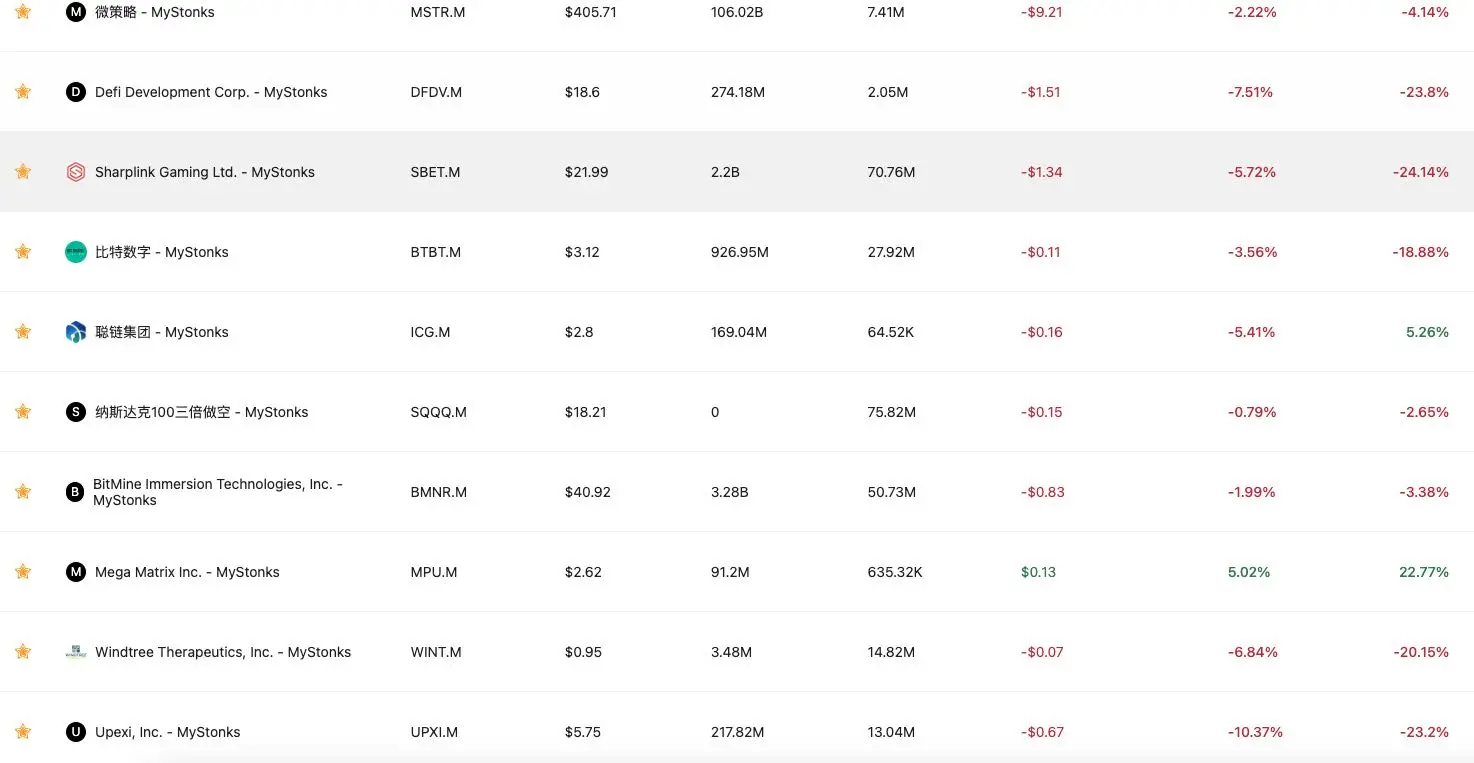Click the teal 比特数字 logo icon
1474x763 pixels.
pos(76,252)
